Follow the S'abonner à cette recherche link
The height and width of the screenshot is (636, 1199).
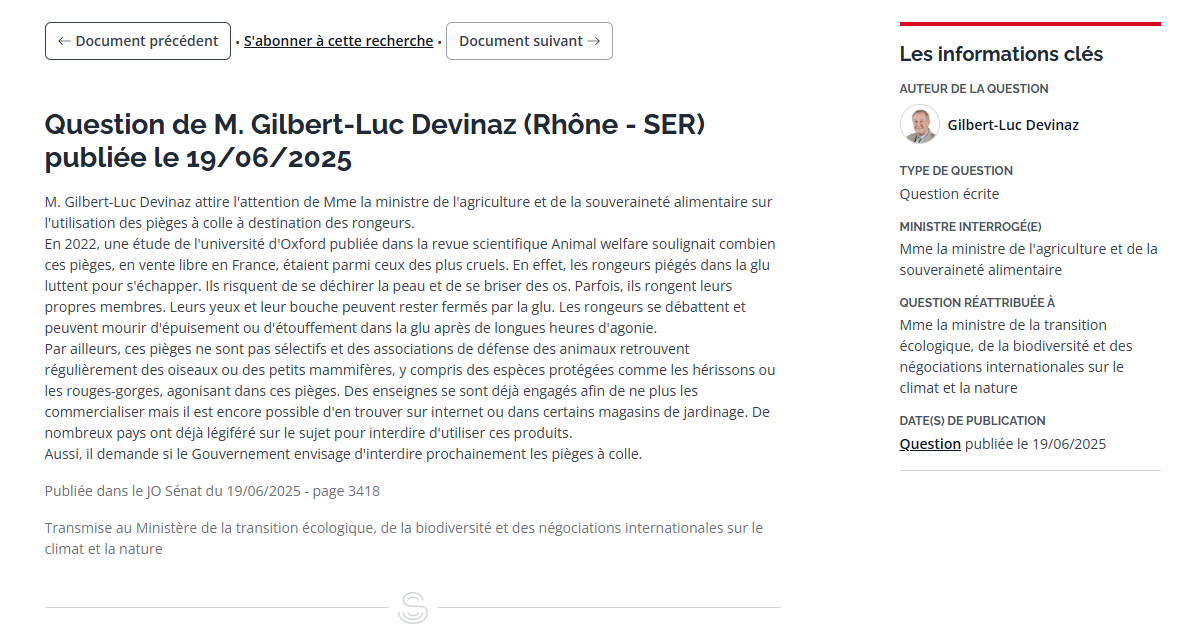[x=338, y=41]
